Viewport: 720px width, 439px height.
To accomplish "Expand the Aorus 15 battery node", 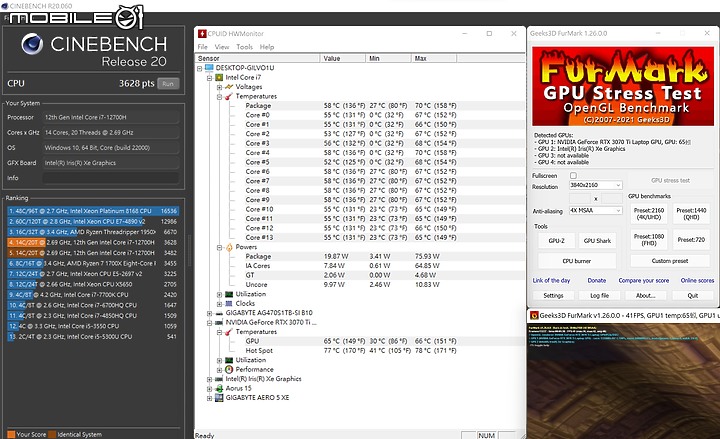I will [x=209, y=388].
